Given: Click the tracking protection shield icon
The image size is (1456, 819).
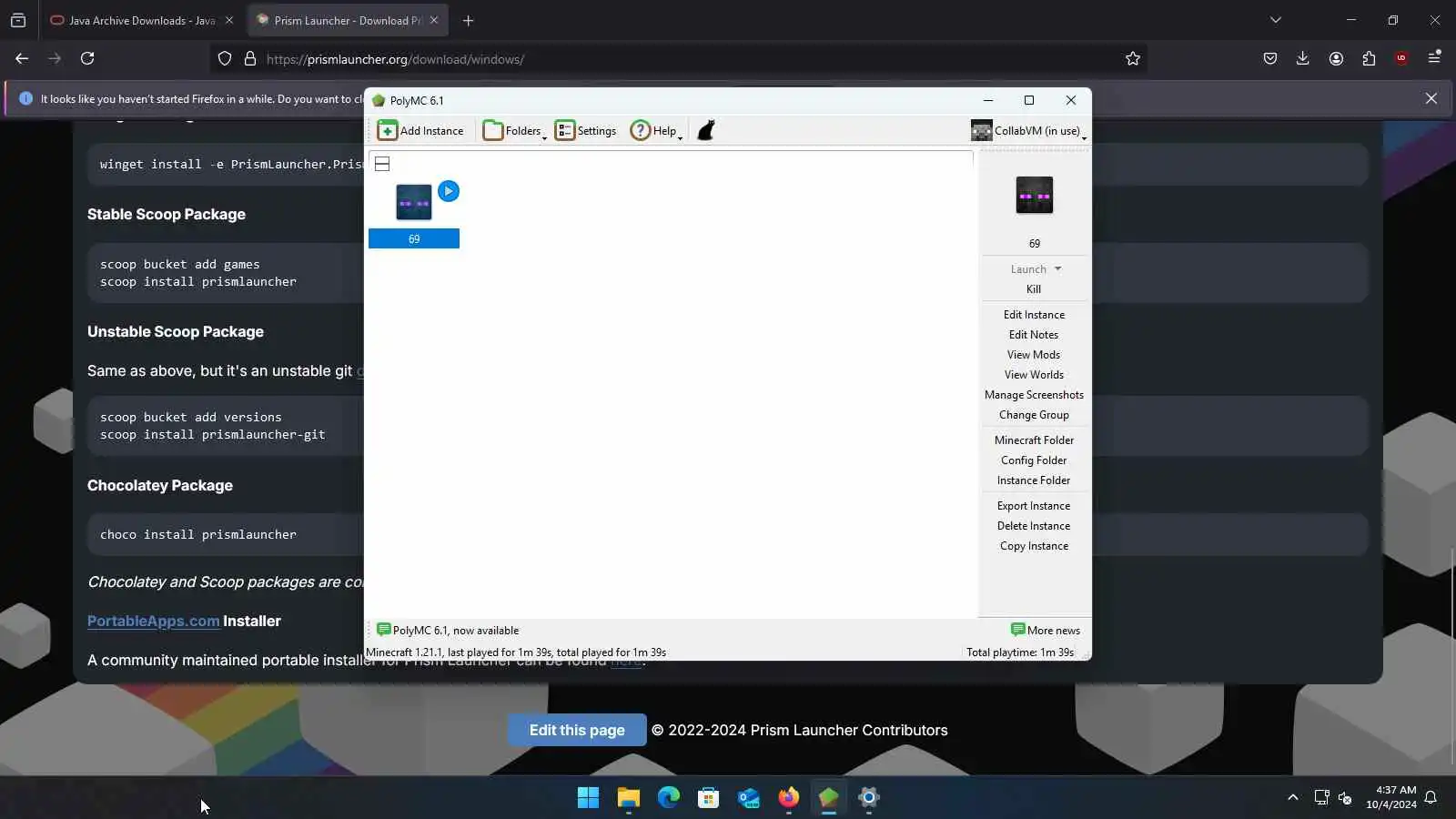Looking at the screenshot, I should click(225, 59).
